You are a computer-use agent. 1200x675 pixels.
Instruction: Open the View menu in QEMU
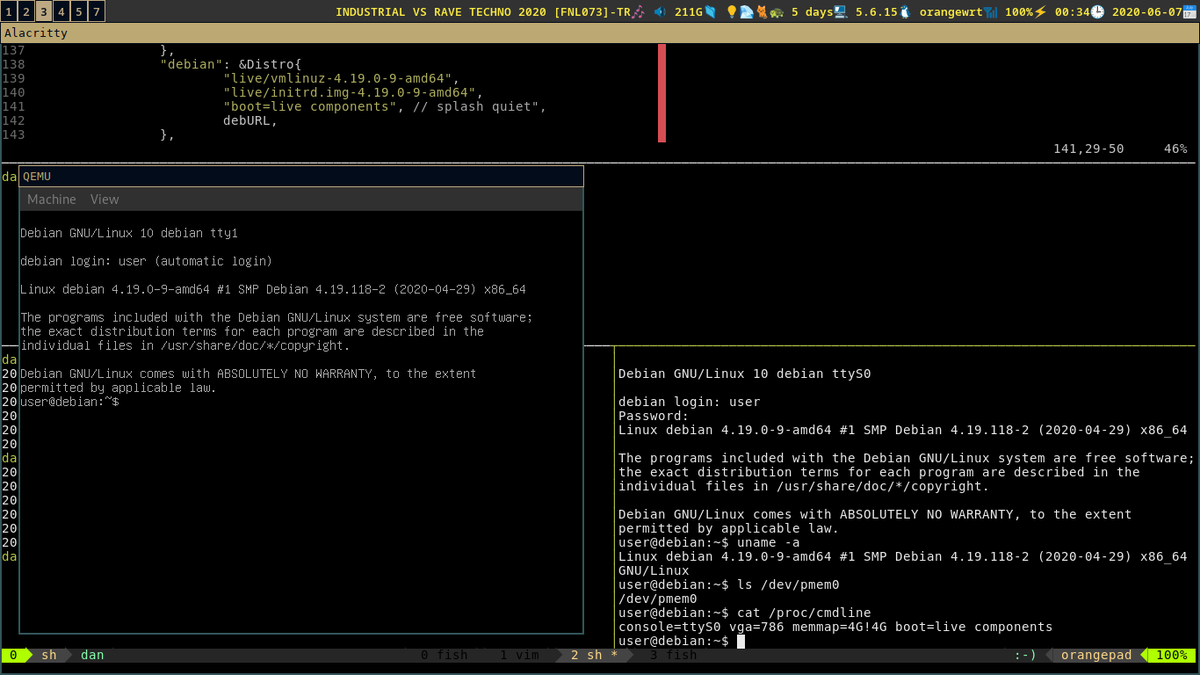click(x=104, y=199)
